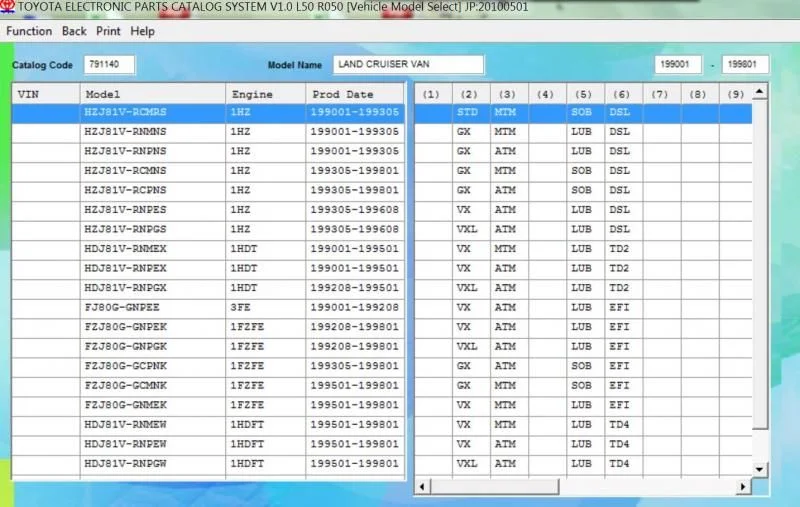Image resolution: width=800 pixels, height=507 pixels.
Task: Select model row HDJ81V-RNMEW
Action: coord(209,425)
